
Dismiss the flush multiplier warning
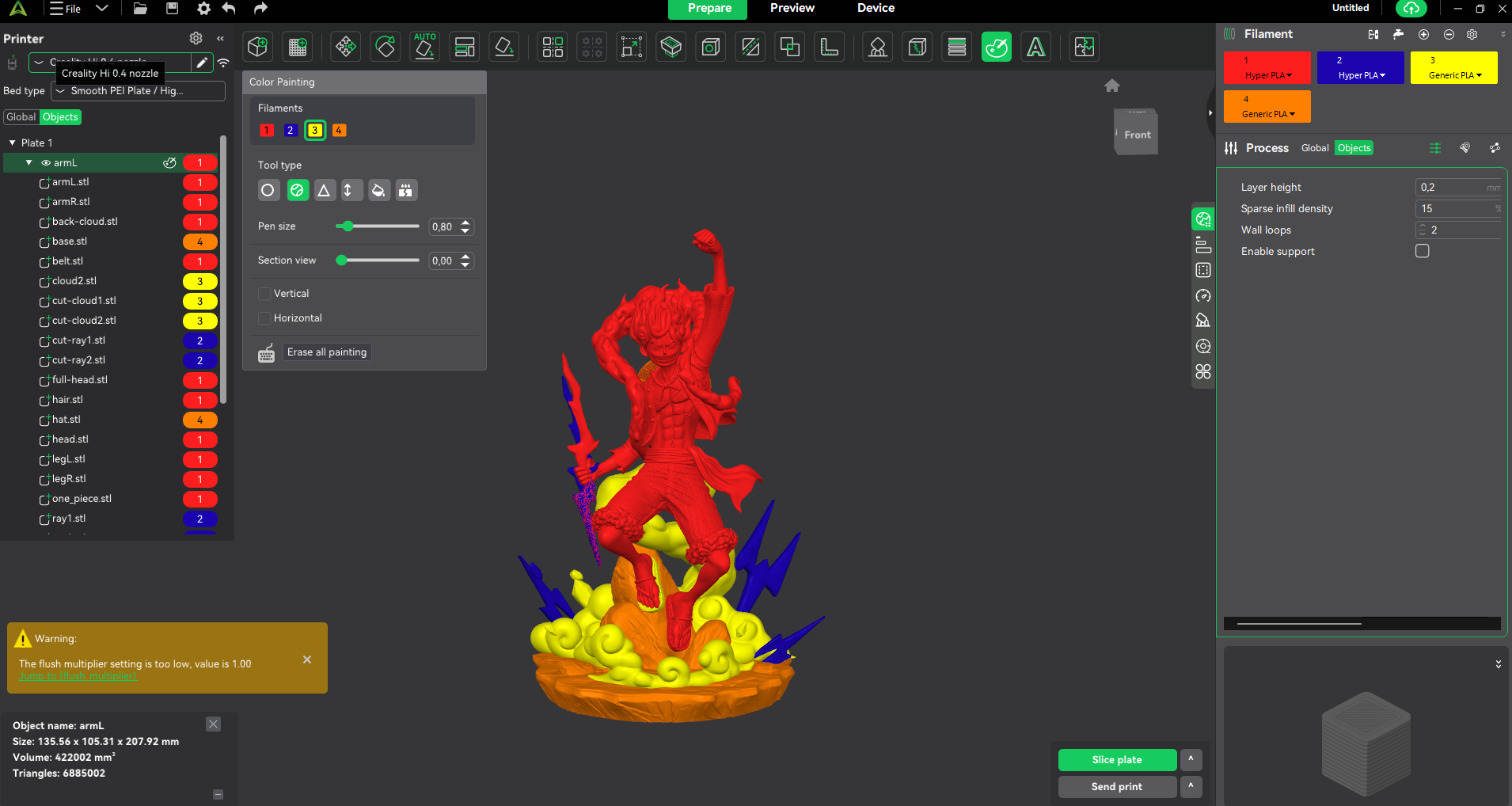pos(307,660)
